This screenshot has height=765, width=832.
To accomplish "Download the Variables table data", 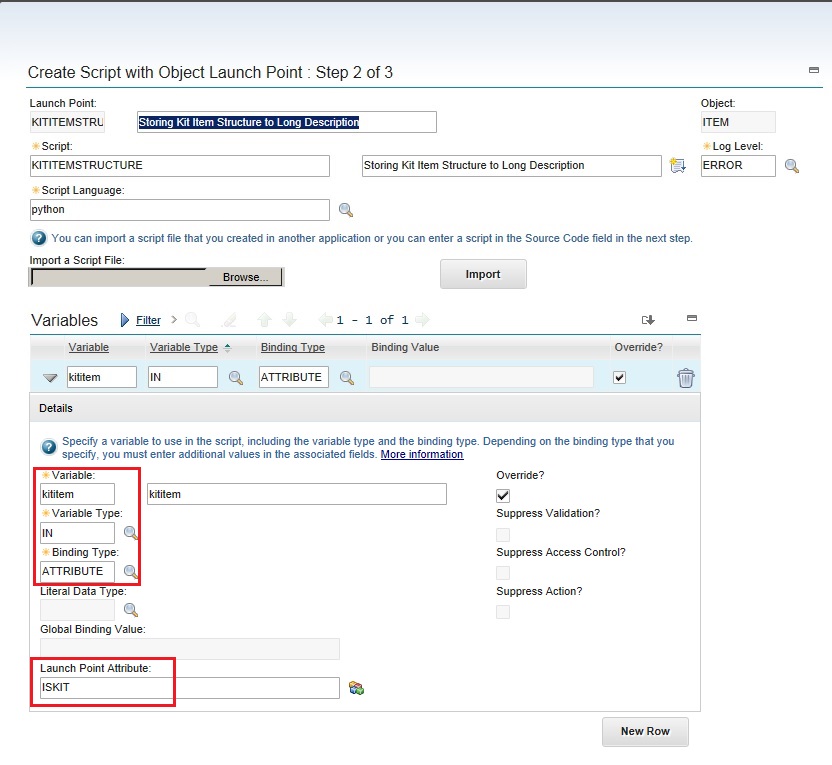I will click(x=648, y=320).
